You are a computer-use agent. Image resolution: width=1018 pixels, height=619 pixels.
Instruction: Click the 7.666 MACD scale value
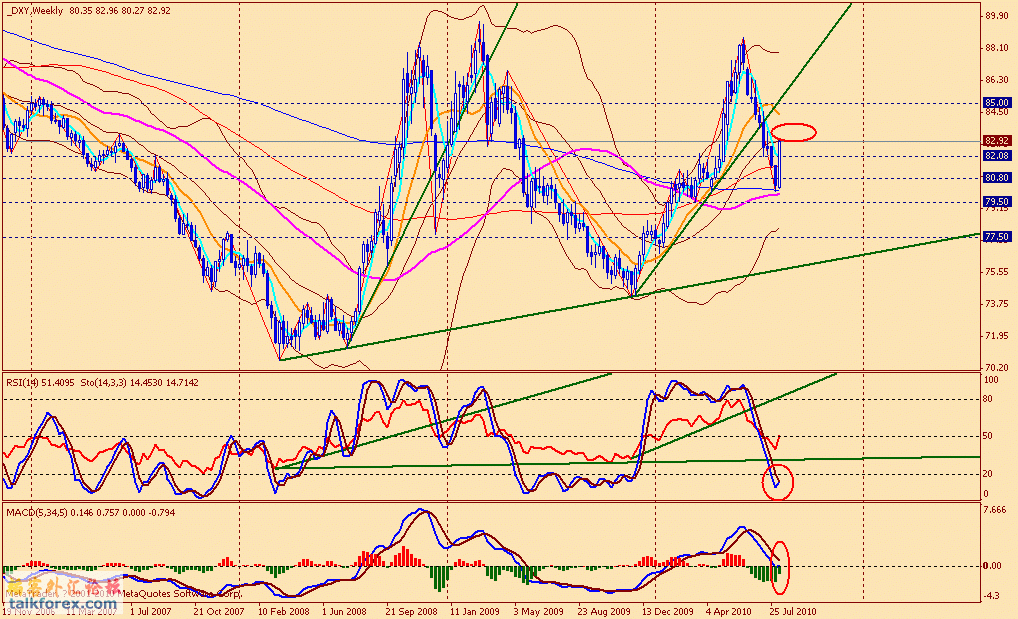[x=995, y=510]
